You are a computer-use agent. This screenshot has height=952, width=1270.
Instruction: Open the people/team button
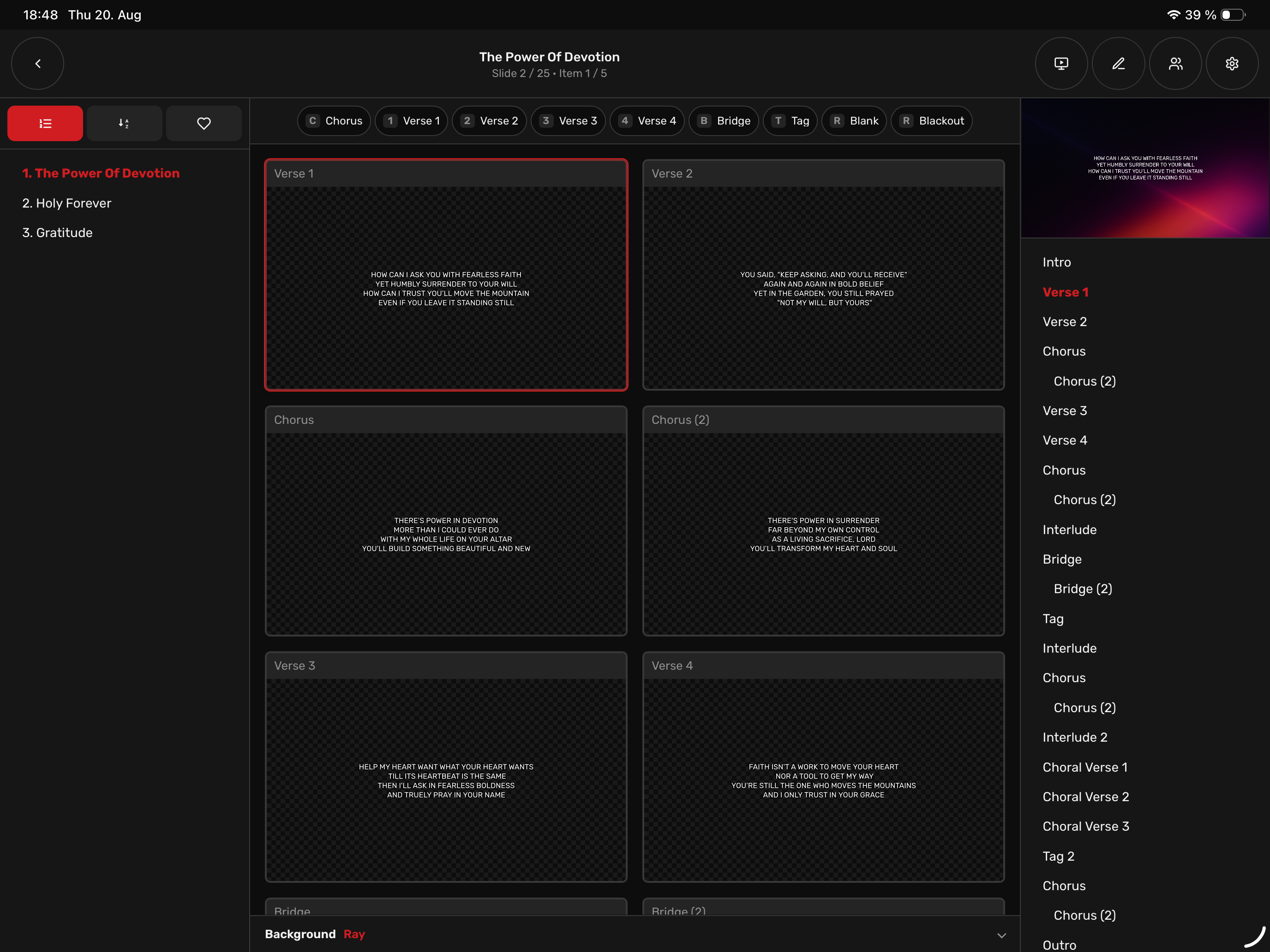tap(1175, 64)
